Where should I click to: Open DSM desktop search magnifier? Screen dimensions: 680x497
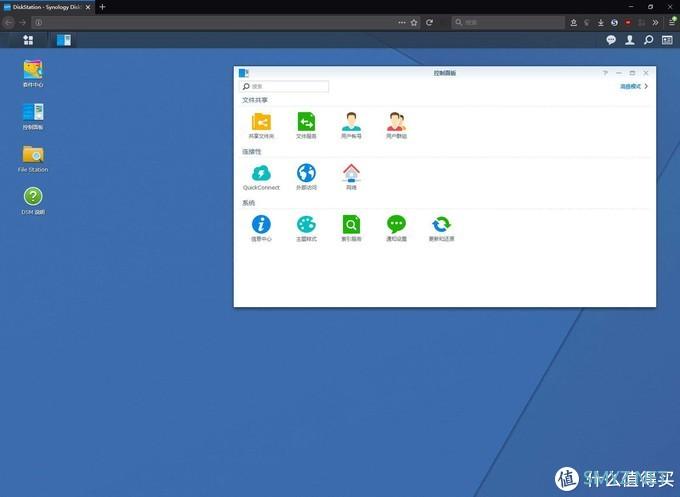coord(648,40)
